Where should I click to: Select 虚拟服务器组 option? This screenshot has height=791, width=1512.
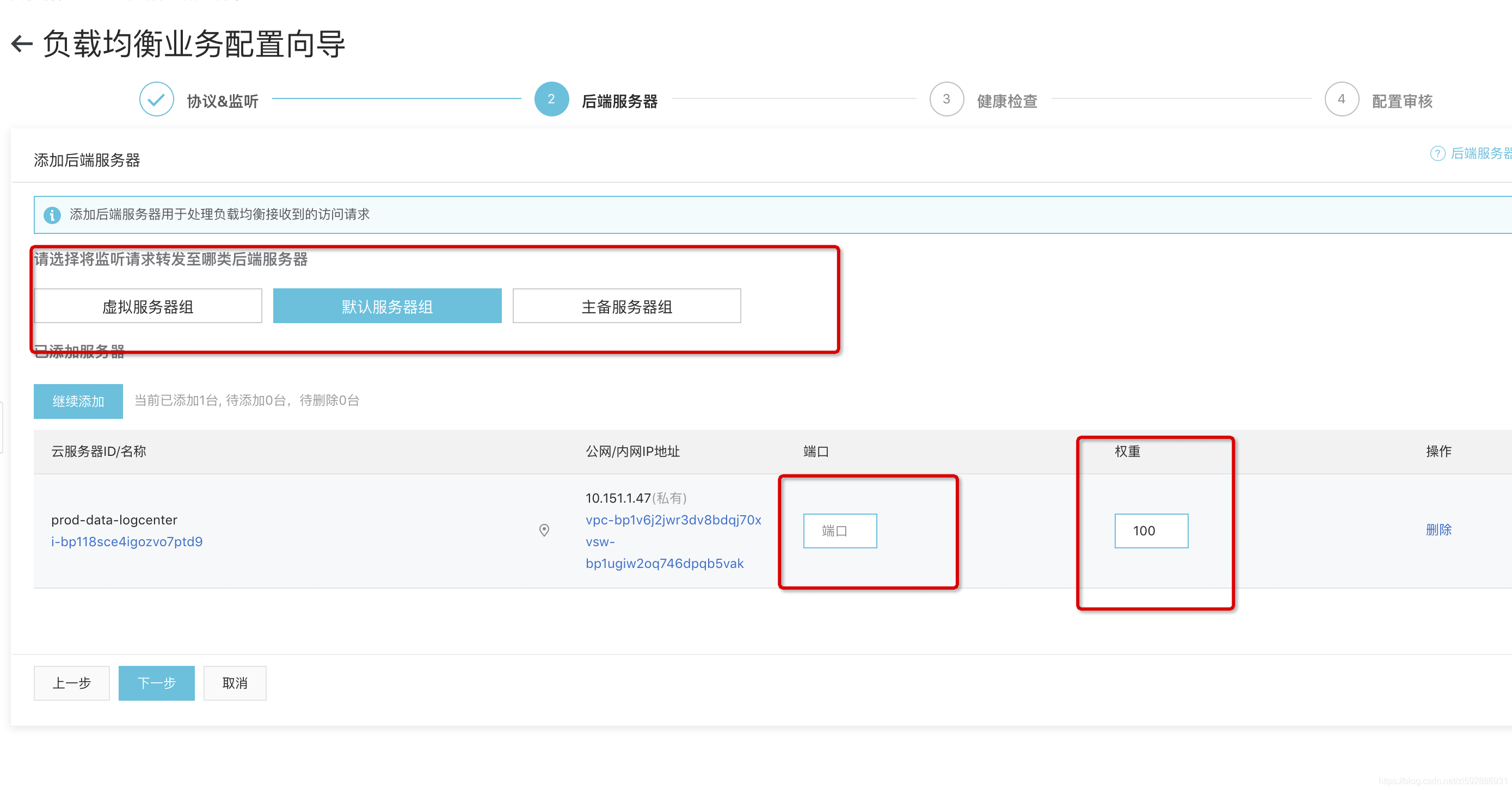pyautogui.click(x=148, y=306)
